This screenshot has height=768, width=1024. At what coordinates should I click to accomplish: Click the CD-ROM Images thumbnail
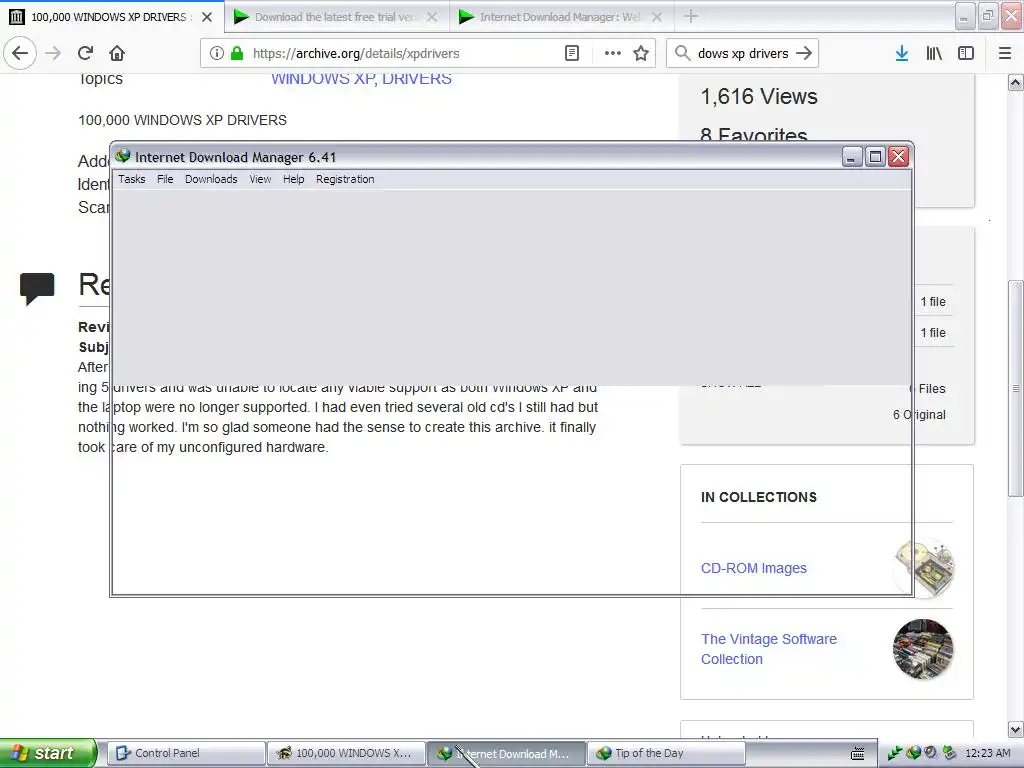click(923, 568)
